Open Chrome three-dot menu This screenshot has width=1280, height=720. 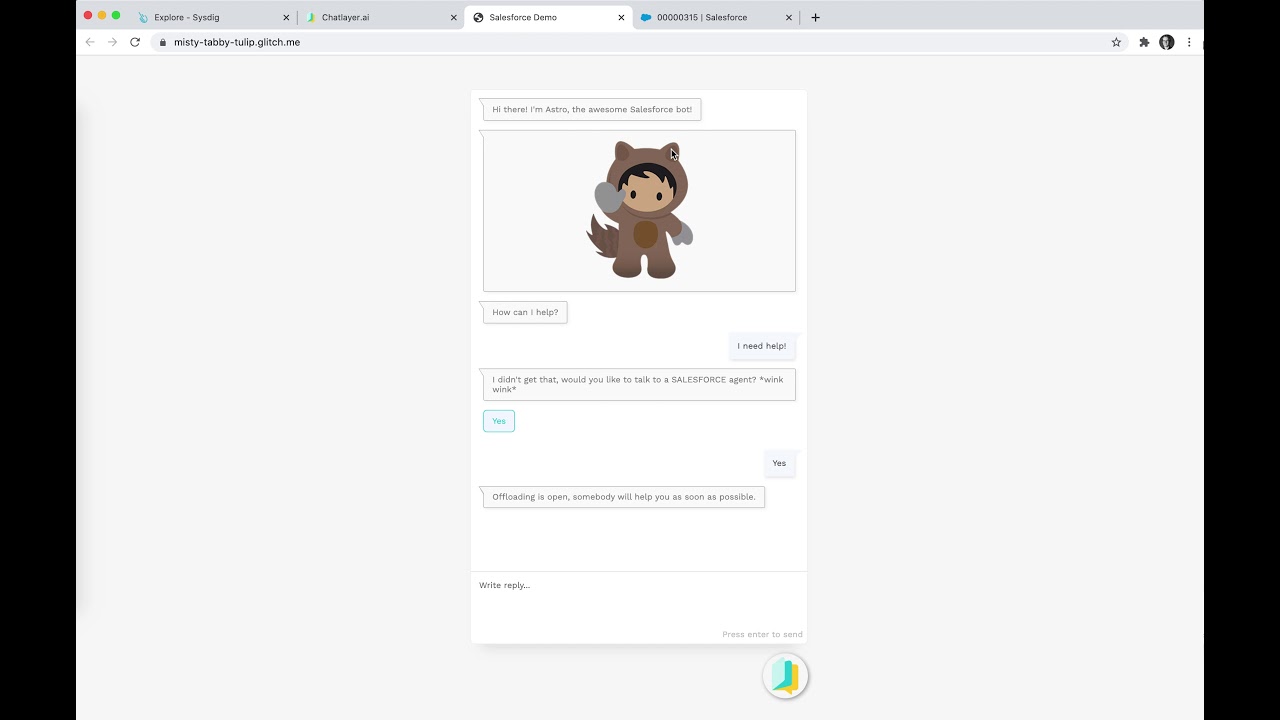(x=1189, y=42)
